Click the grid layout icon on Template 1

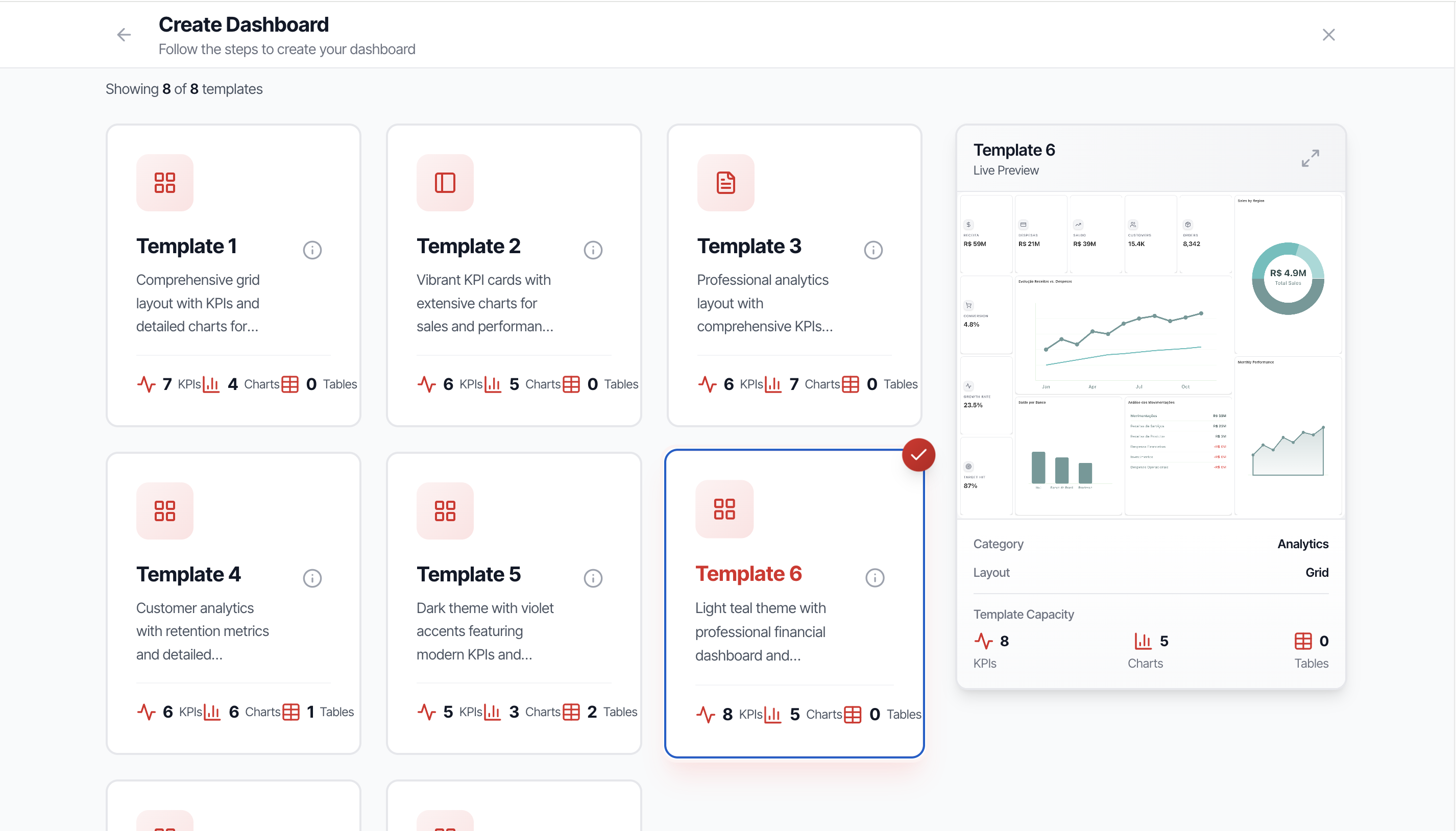click(164, 182)
